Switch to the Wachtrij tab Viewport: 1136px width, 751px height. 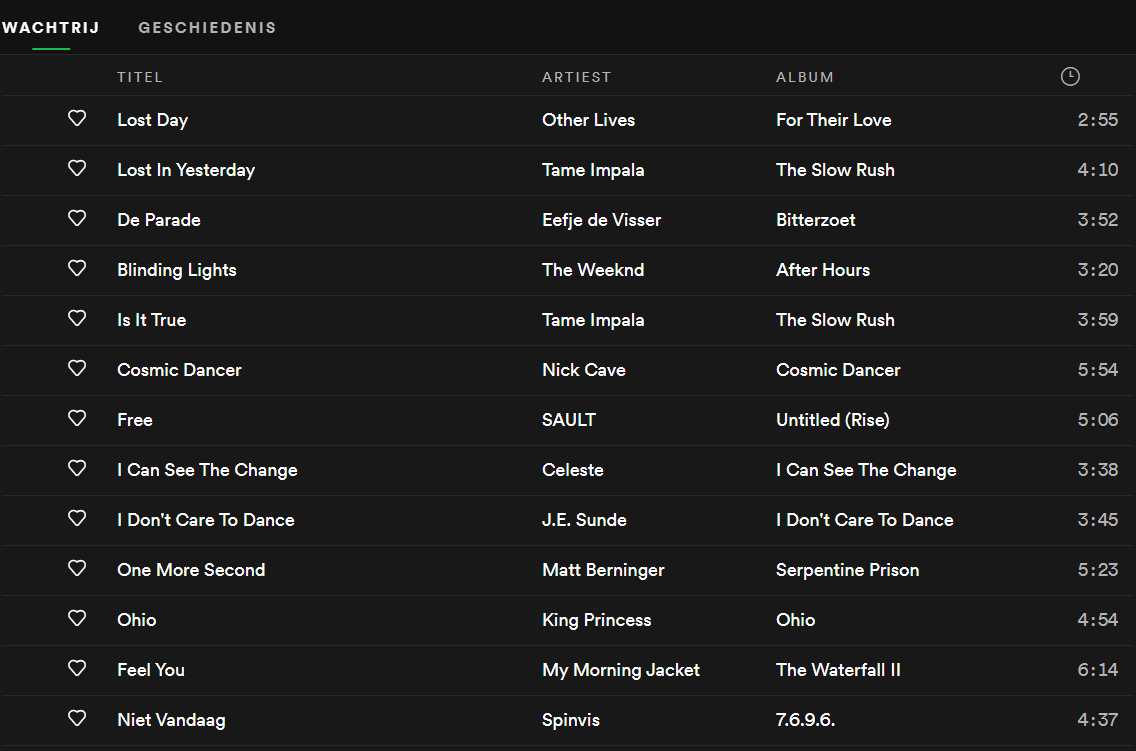coord(51,28)
